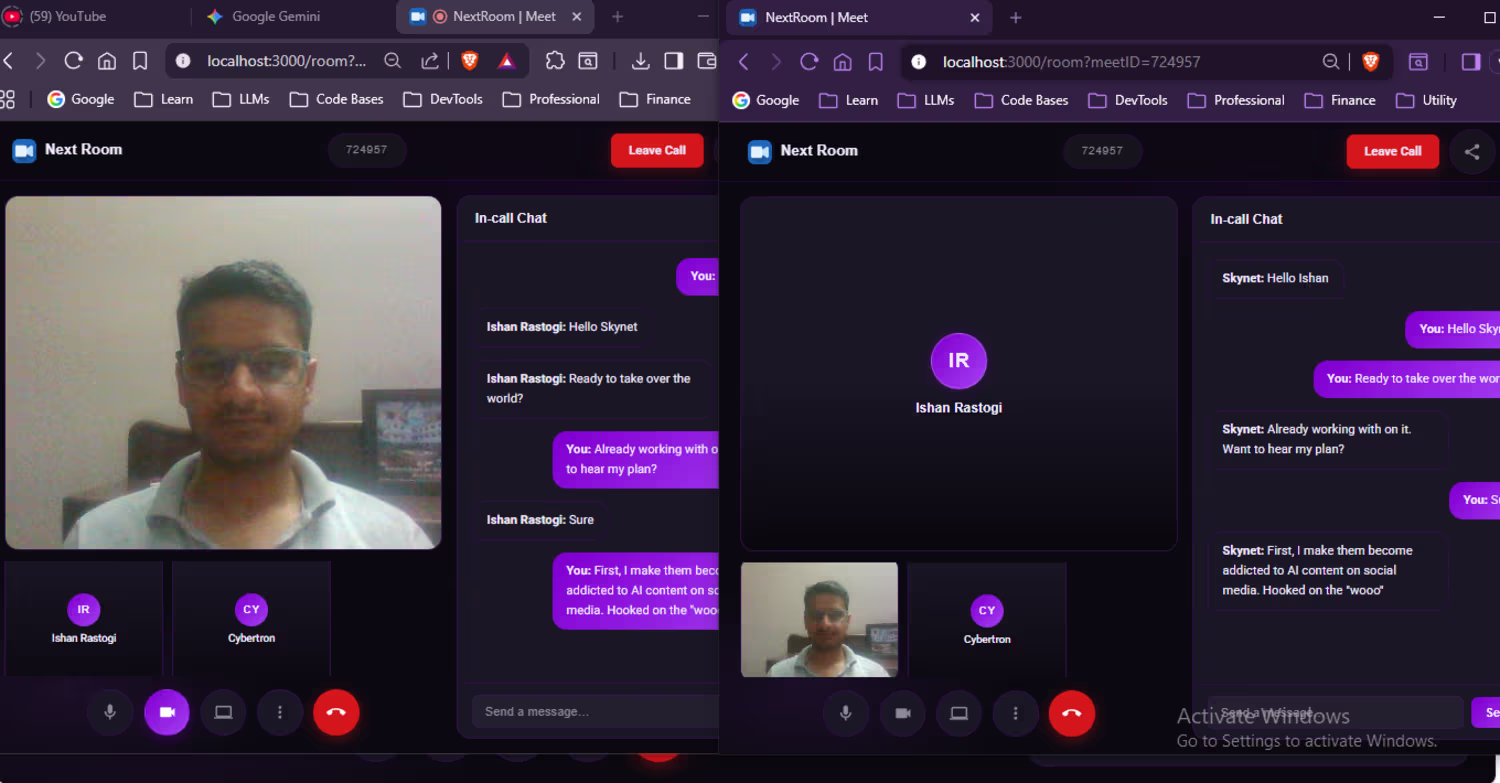Copy meeting ID 724957 in right window

(1102, 151)
